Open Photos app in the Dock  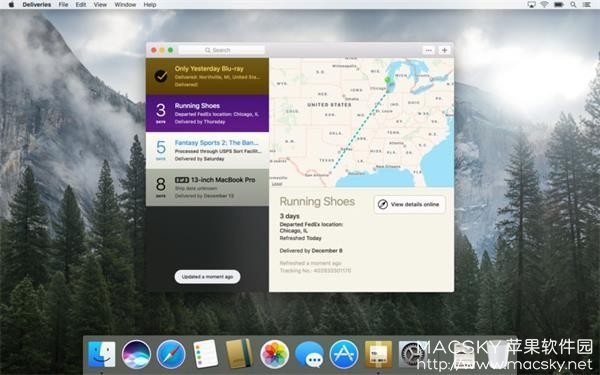pos(274,355)
